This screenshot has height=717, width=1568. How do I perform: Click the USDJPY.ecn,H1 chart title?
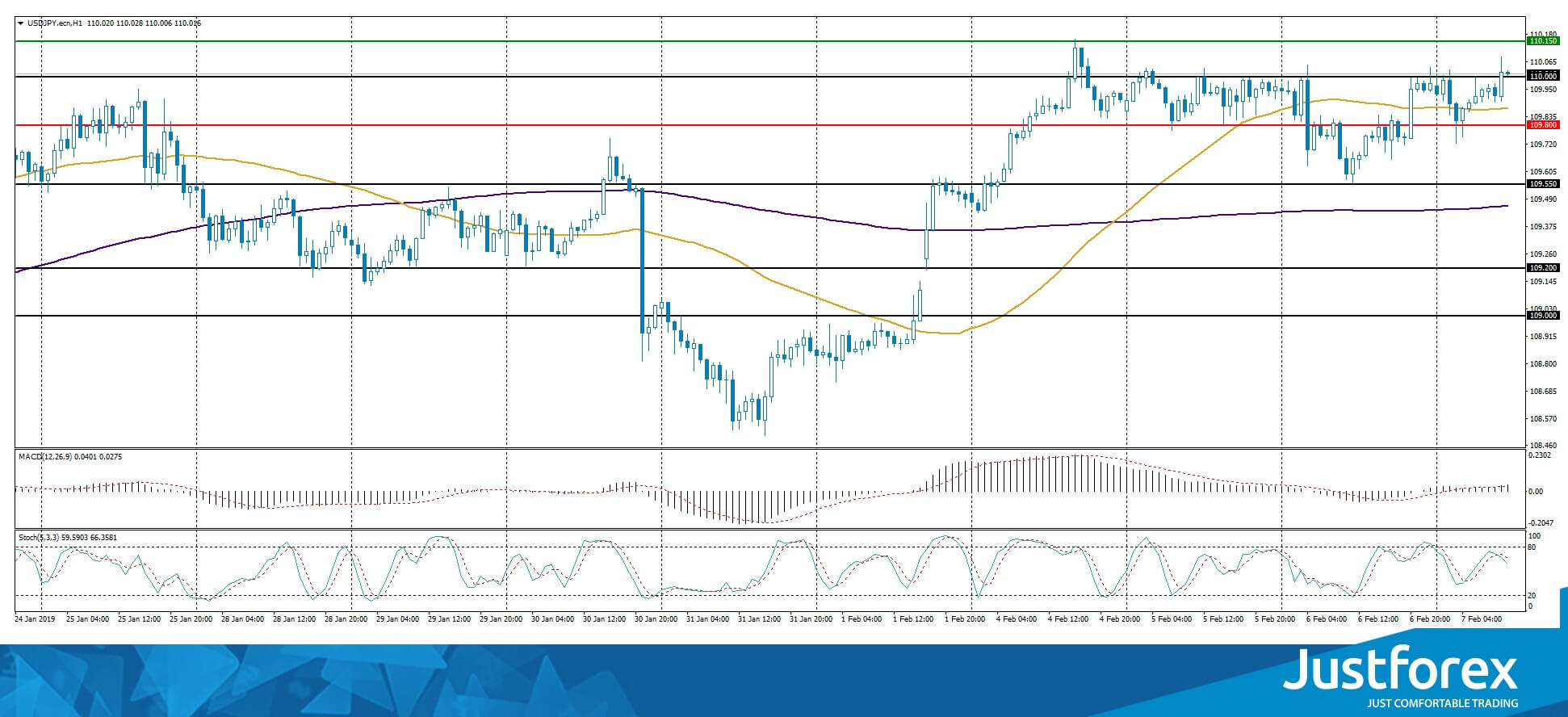[55, 23]
